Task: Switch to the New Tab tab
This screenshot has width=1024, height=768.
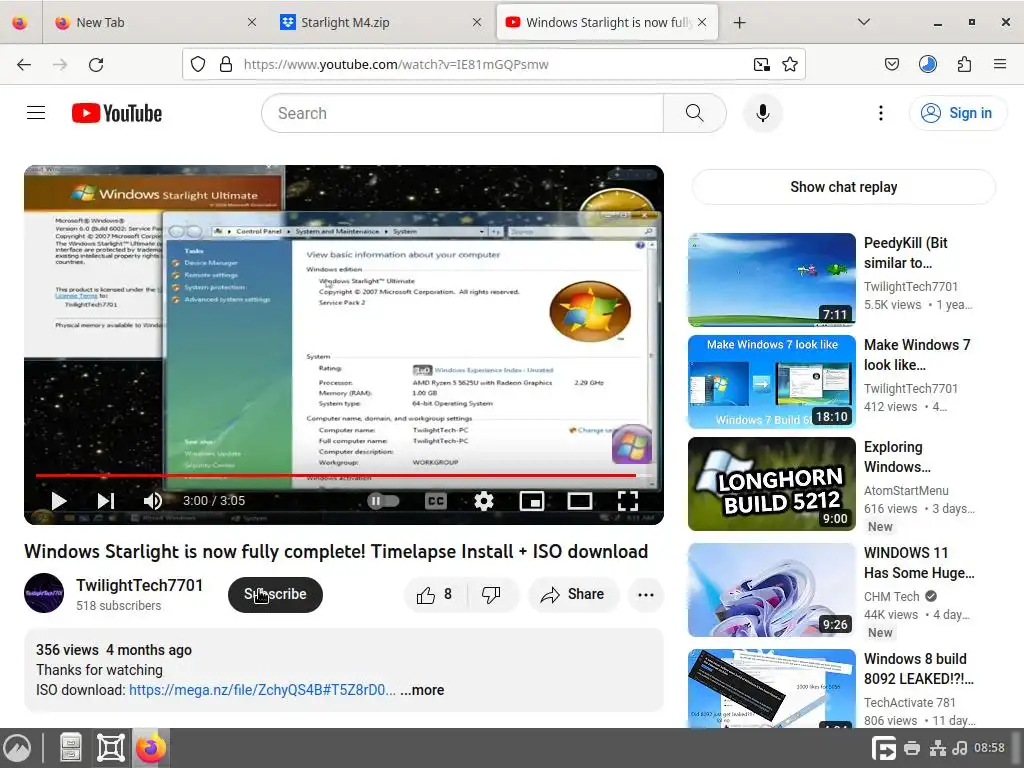Action: pyautogui.click(x=153, y=22)
